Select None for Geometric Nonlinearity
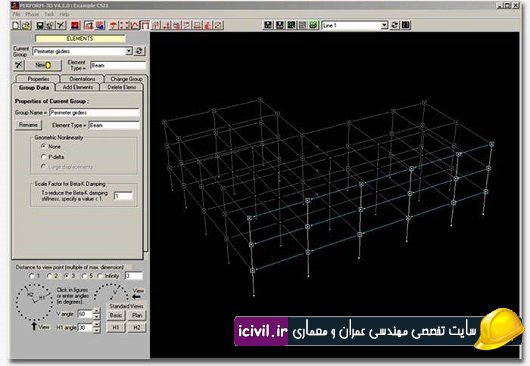530x366 pixels. [43, 146]
